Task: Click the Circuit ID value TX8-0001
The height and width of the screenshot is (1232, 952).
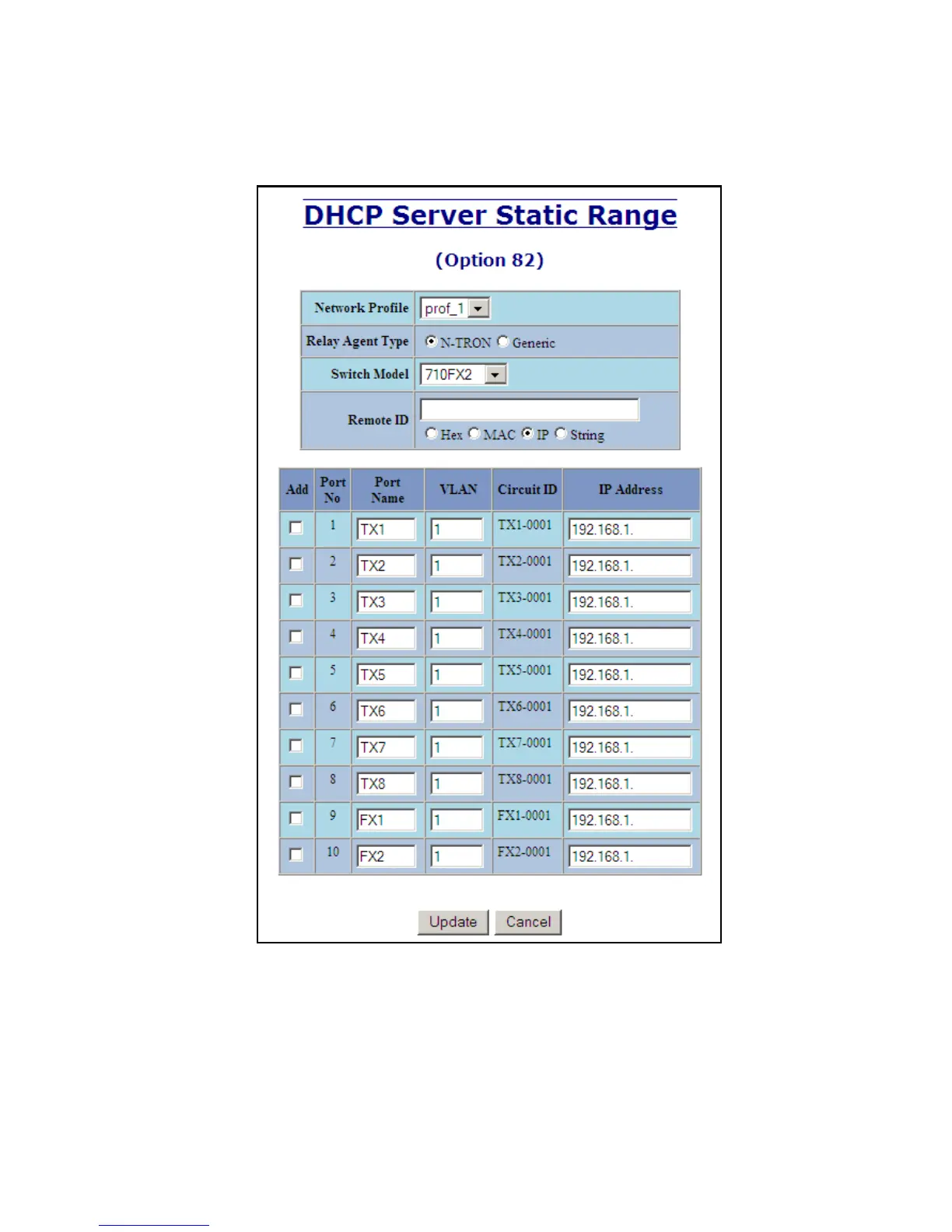Action: [x=525, y=779]
